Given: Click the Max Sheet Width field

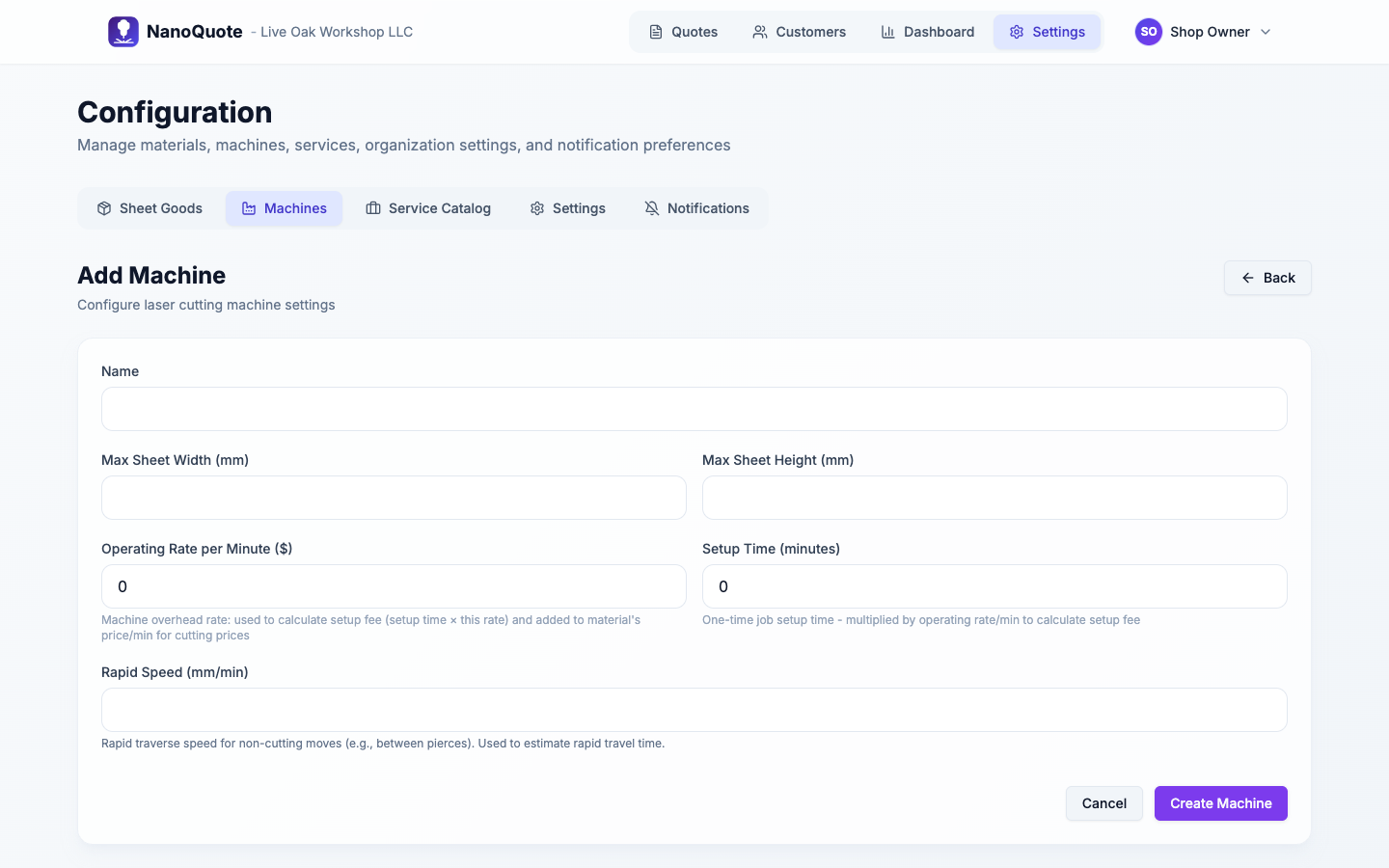Looking at the screenshot, I should pyautogui.click(x=394, y=498).
